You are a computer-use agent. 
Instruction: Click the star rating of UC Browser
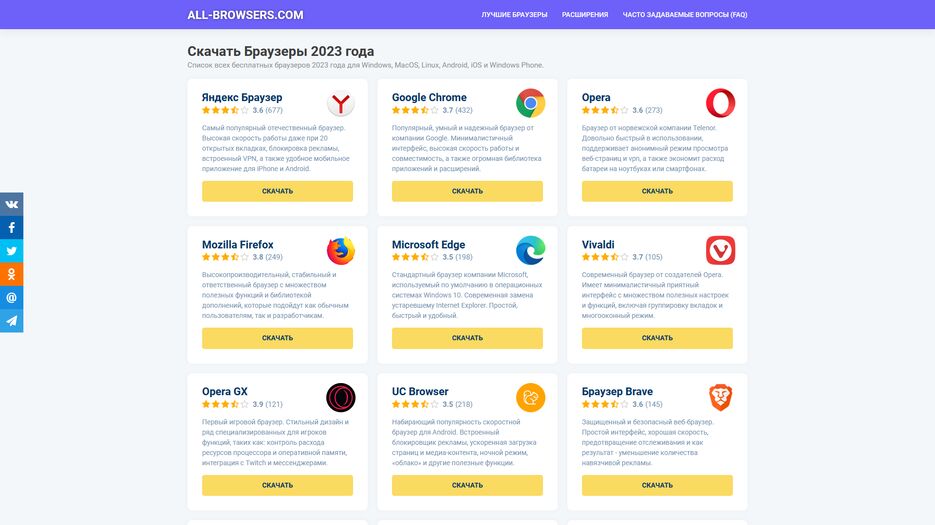point(415,404)
